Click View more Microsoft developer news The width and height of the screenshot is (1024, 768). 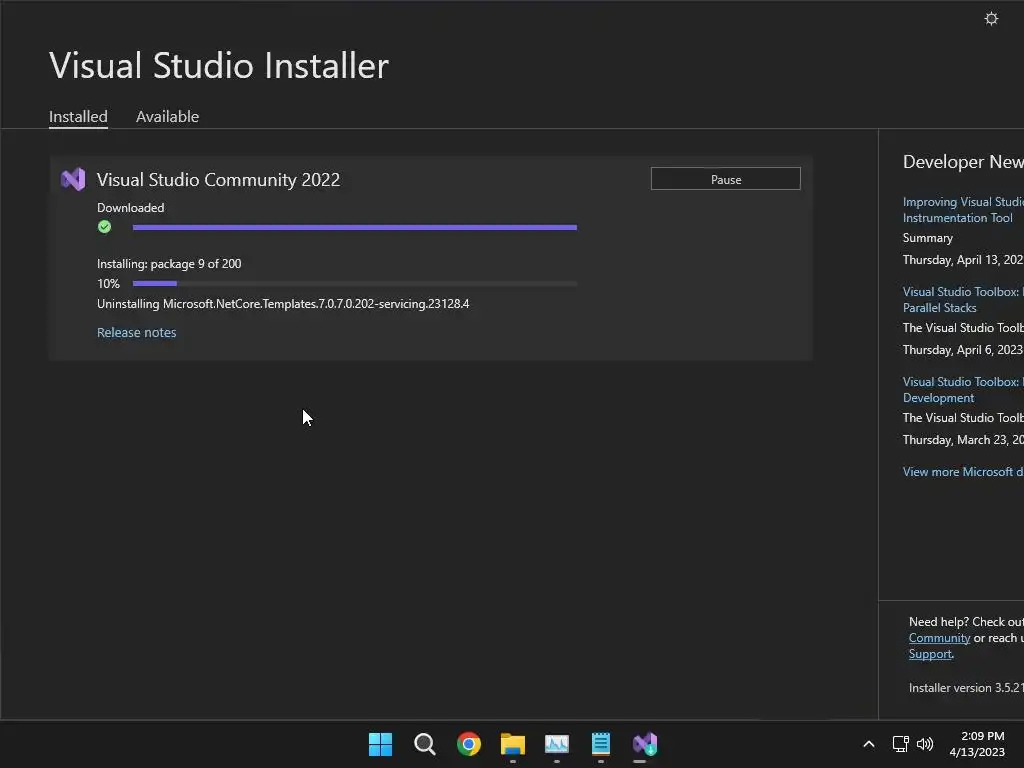click(963, 472)
